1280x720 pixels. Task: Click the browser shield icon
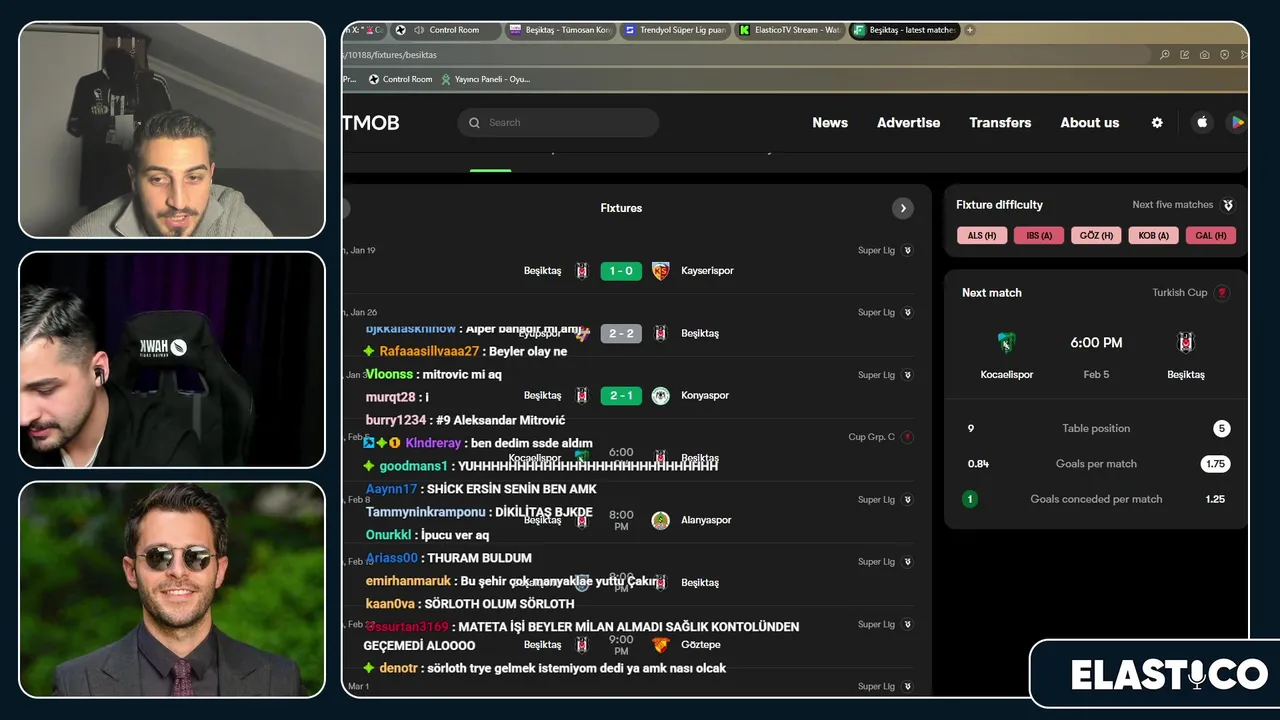1225,55
